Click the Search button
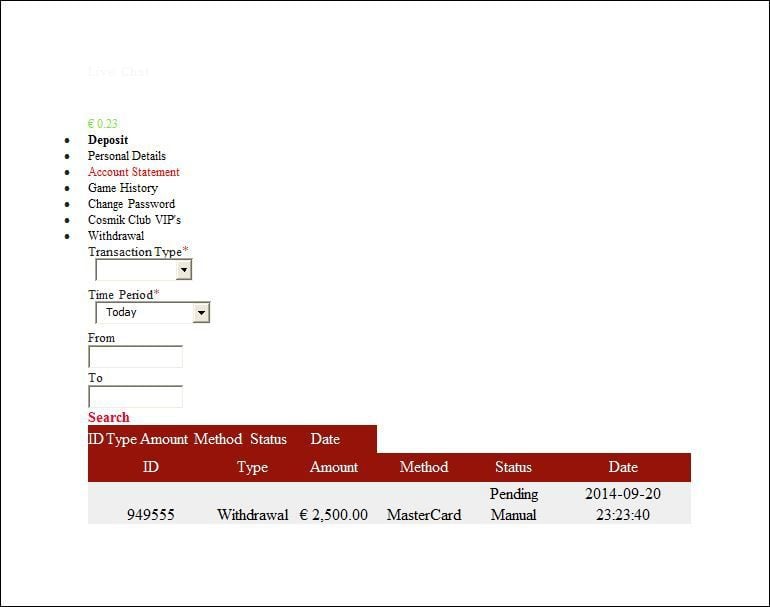Image resolution: width=770 pixels, height=607 pixels. [x=109, y=417]
